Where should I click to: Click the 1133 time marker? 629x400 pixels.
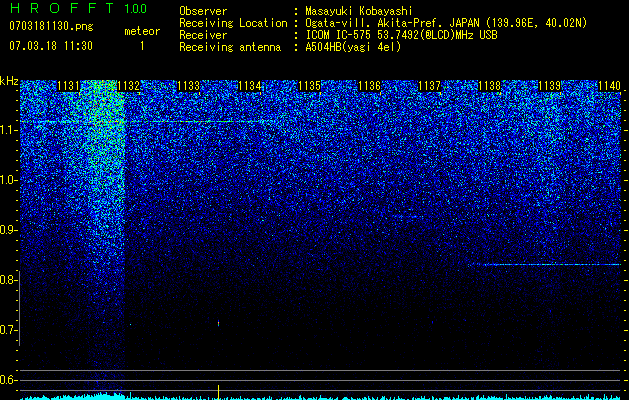(189, 86)
